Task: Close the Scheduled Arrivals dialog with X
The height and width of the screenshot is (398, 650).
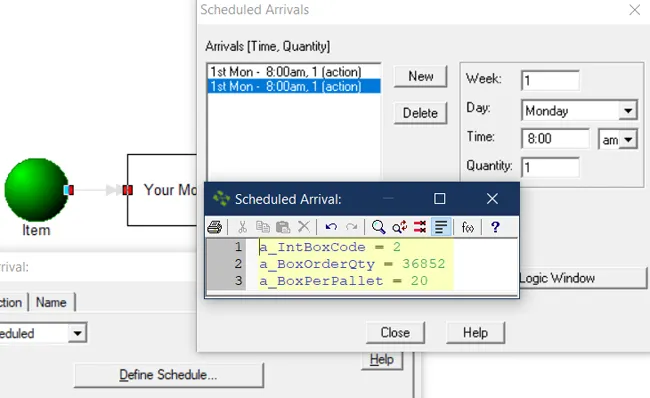Action: tap(635, 10)
